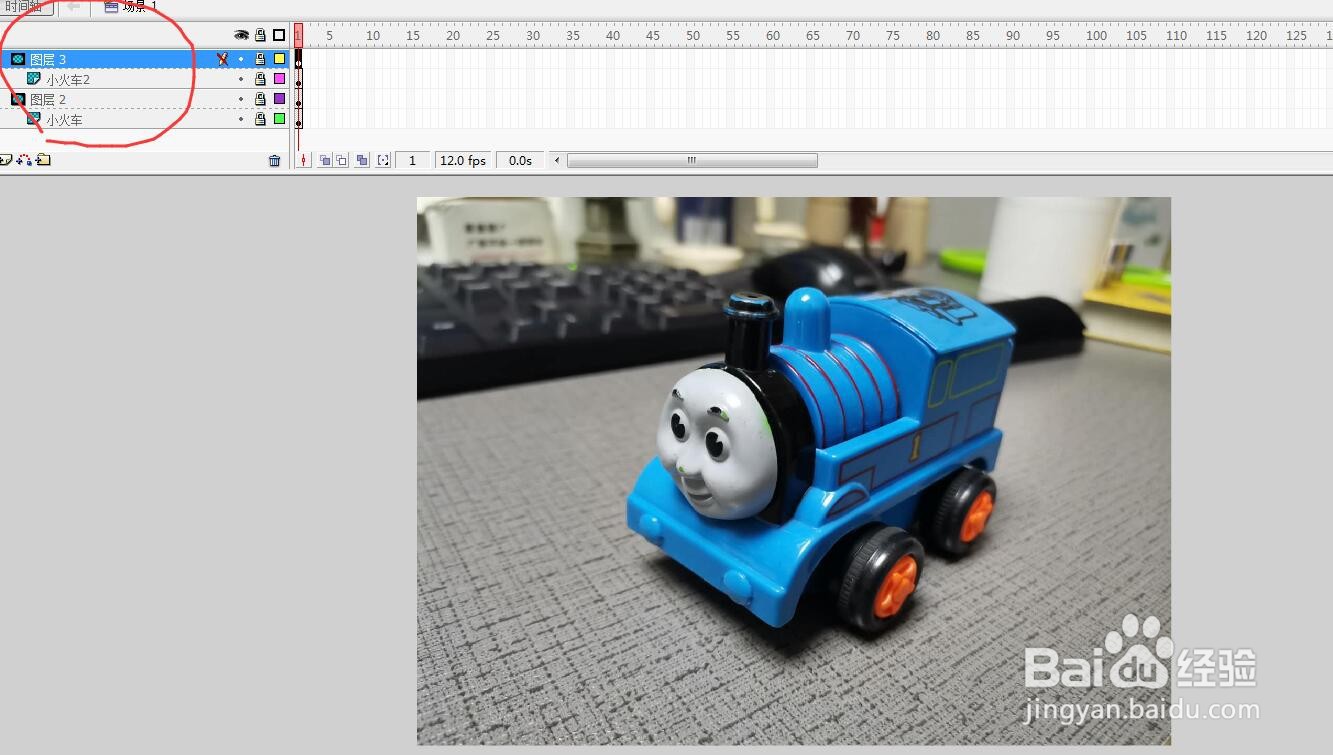Image resolution: width=1333 pixels, height=755 pixels.
Task: Click the 12.0 fps frame rate field
Action: 463,160
